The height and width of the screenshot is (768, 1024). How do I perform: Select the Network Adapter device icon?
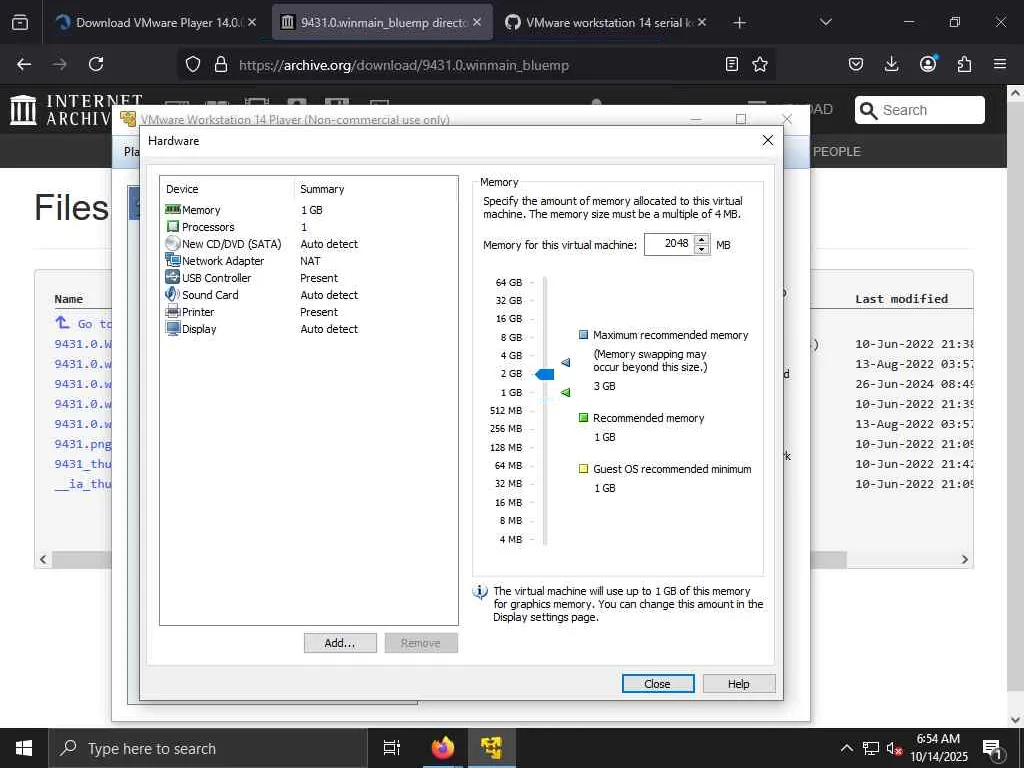(172, 260)
